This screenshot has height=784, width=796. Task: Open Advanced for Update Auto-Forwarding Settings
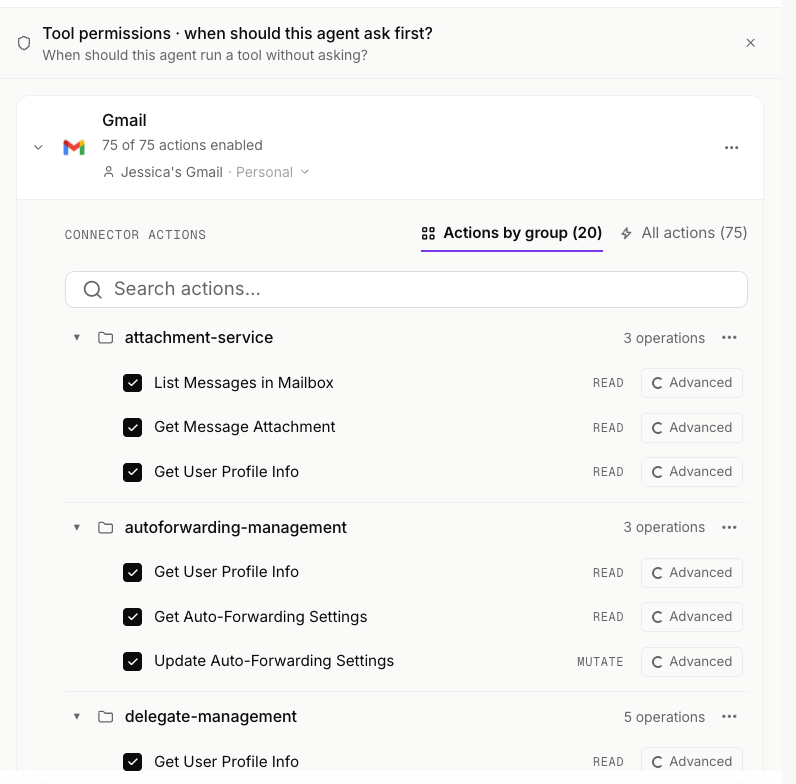click(691, 662)
